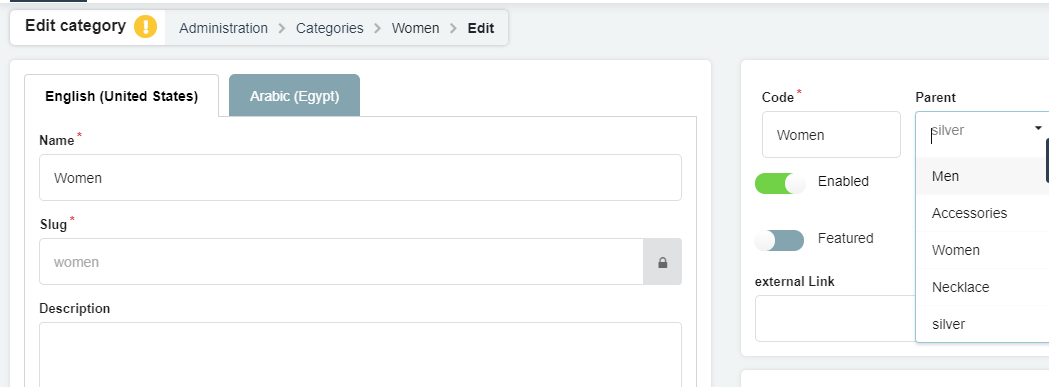1049x387 pixels.
Task: Click the Code input field
Action: (832, 135)
